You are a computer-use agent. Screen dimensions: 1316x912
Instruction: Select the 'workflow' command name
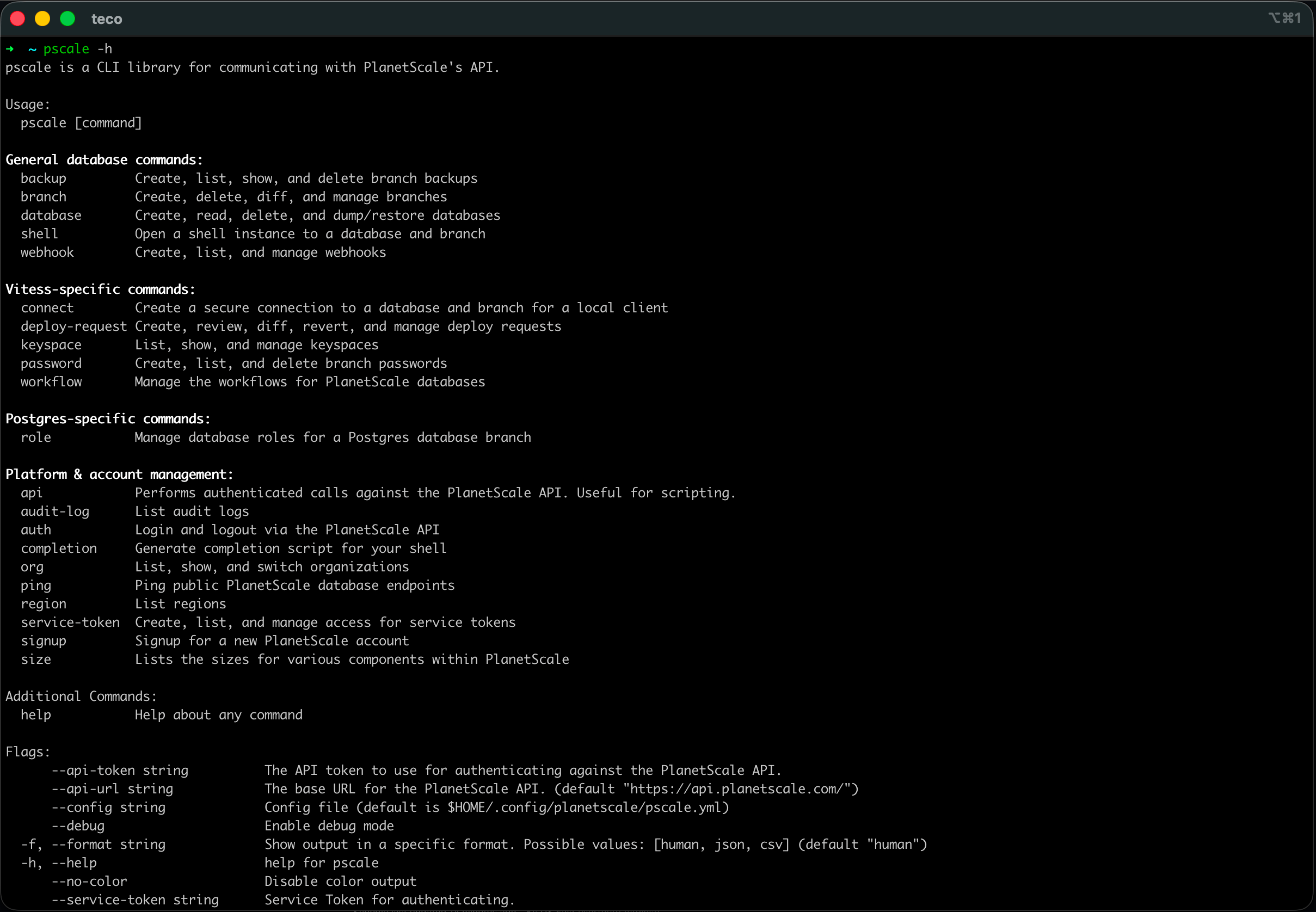pyautogui.click(x=51, y=381)
